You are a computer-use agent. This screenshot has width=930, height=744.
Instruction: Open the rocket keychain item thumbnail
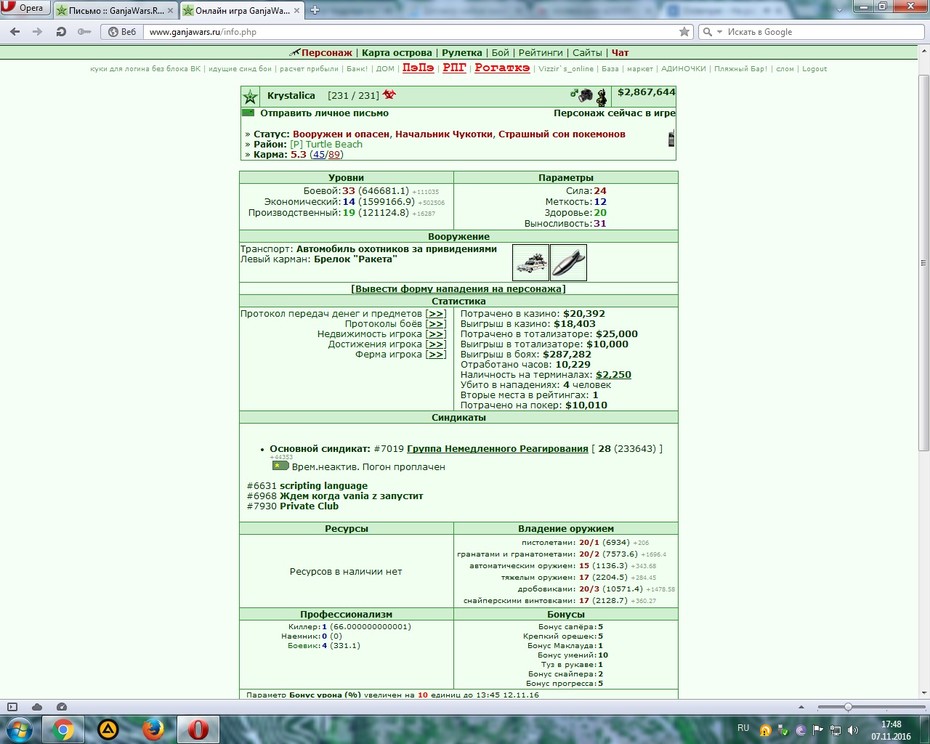[568, 262]
